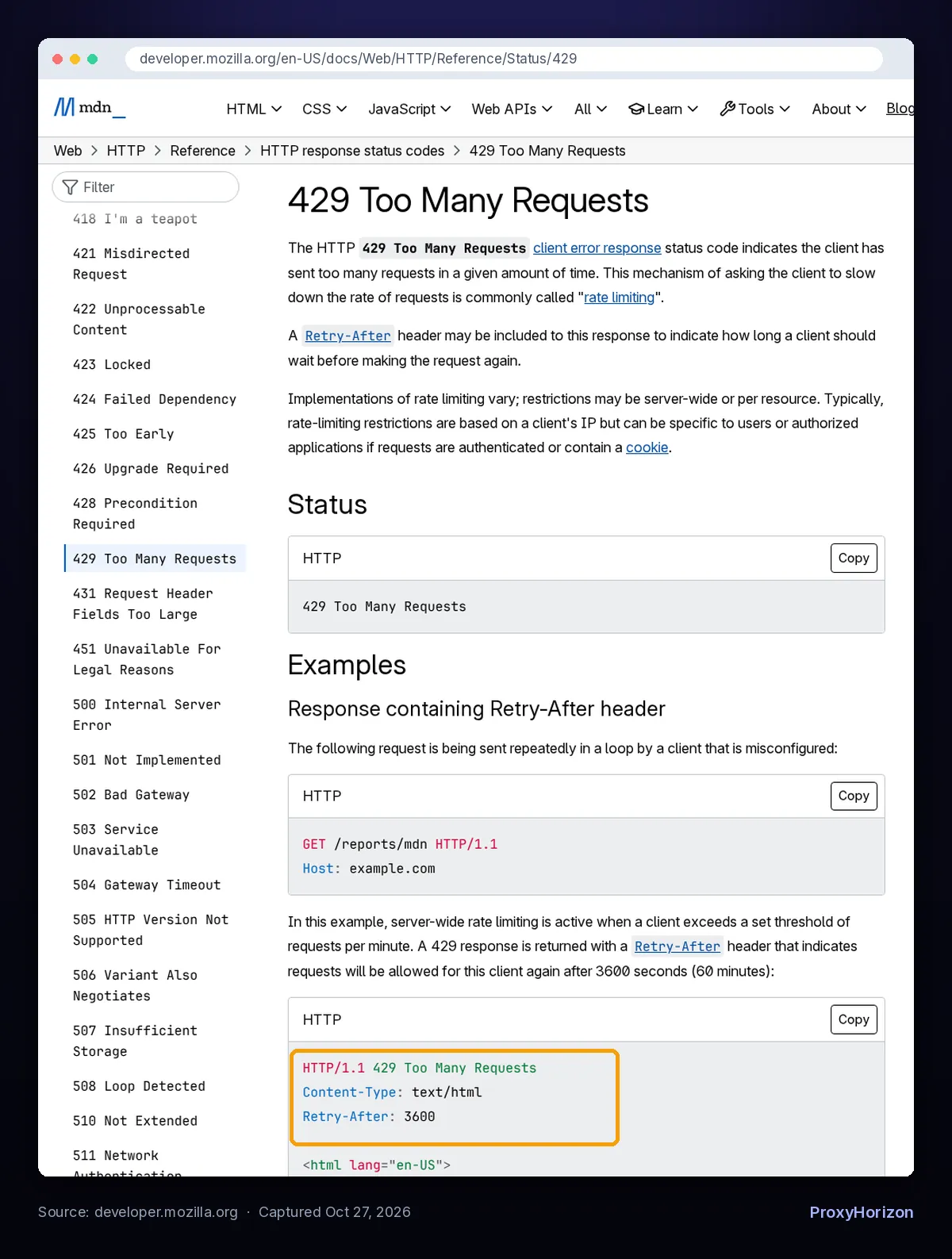The image size is (952, 1259).
Task: Open 423 Locked in sidebar
Action: tap(112, 364)
